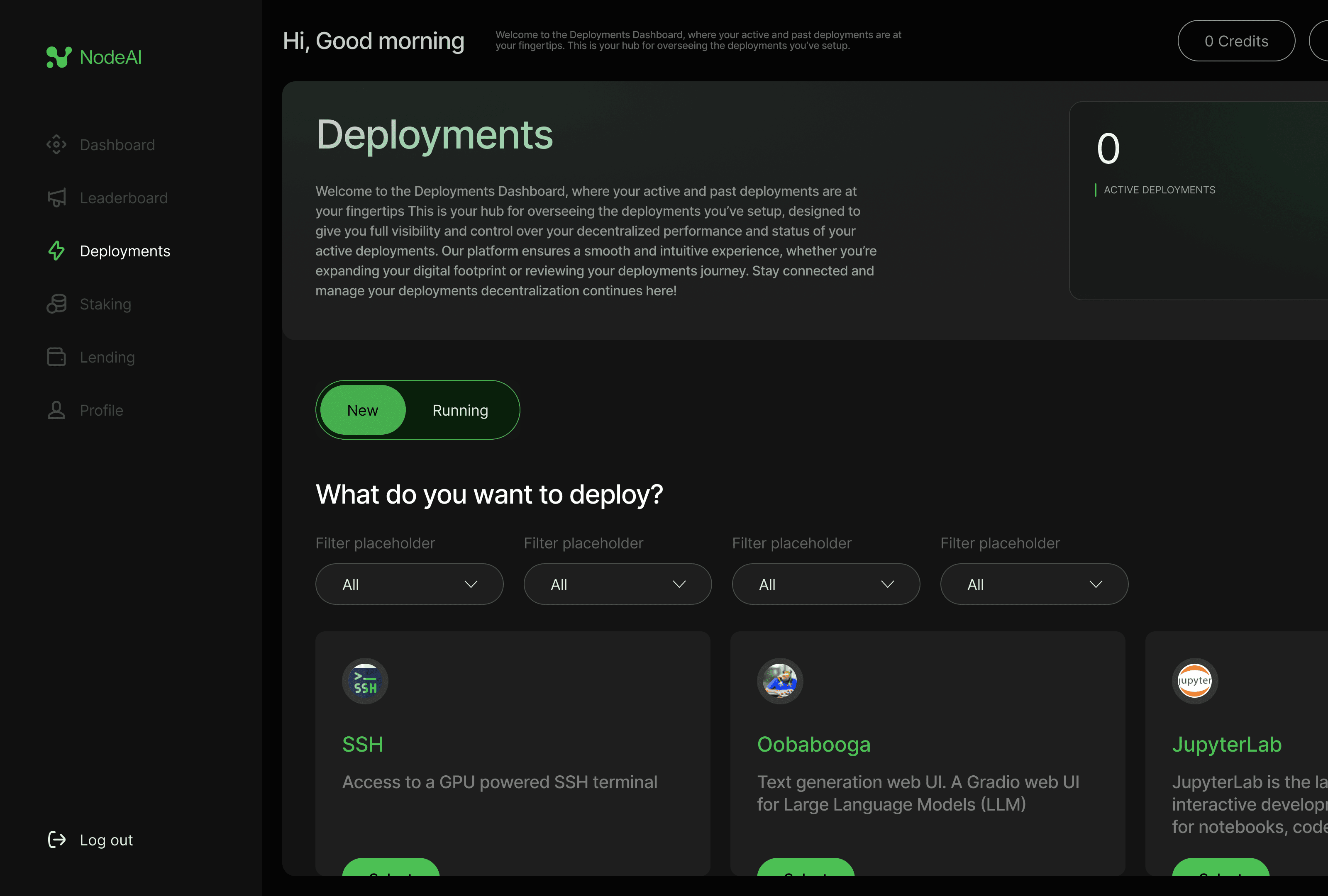Screen dimensions: 1328x896
Task: Click the JupyterLab logo icon
Action: point(1194,681)
